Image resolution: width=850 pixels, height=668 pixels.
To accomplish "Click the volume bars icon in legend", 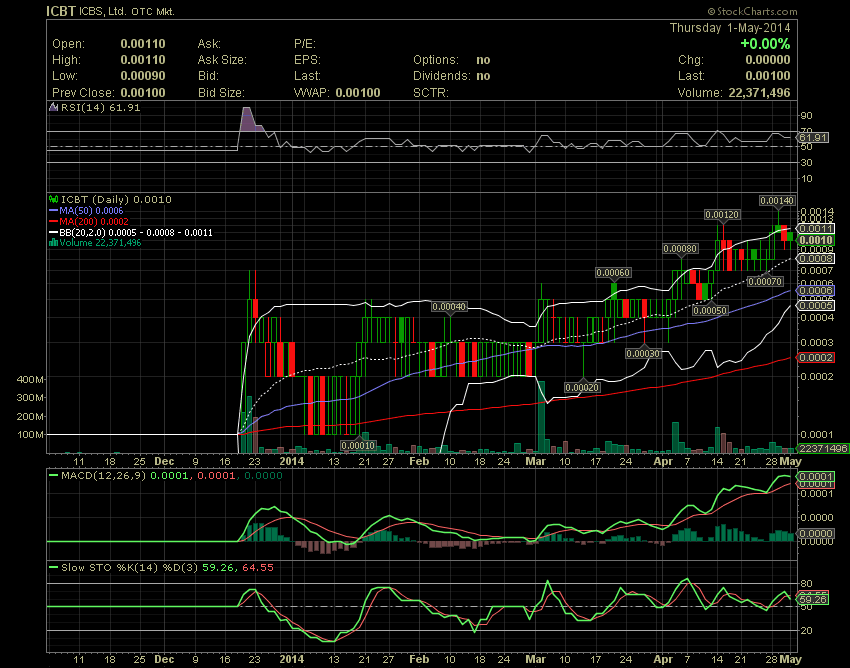I will (x=53, y=242).
